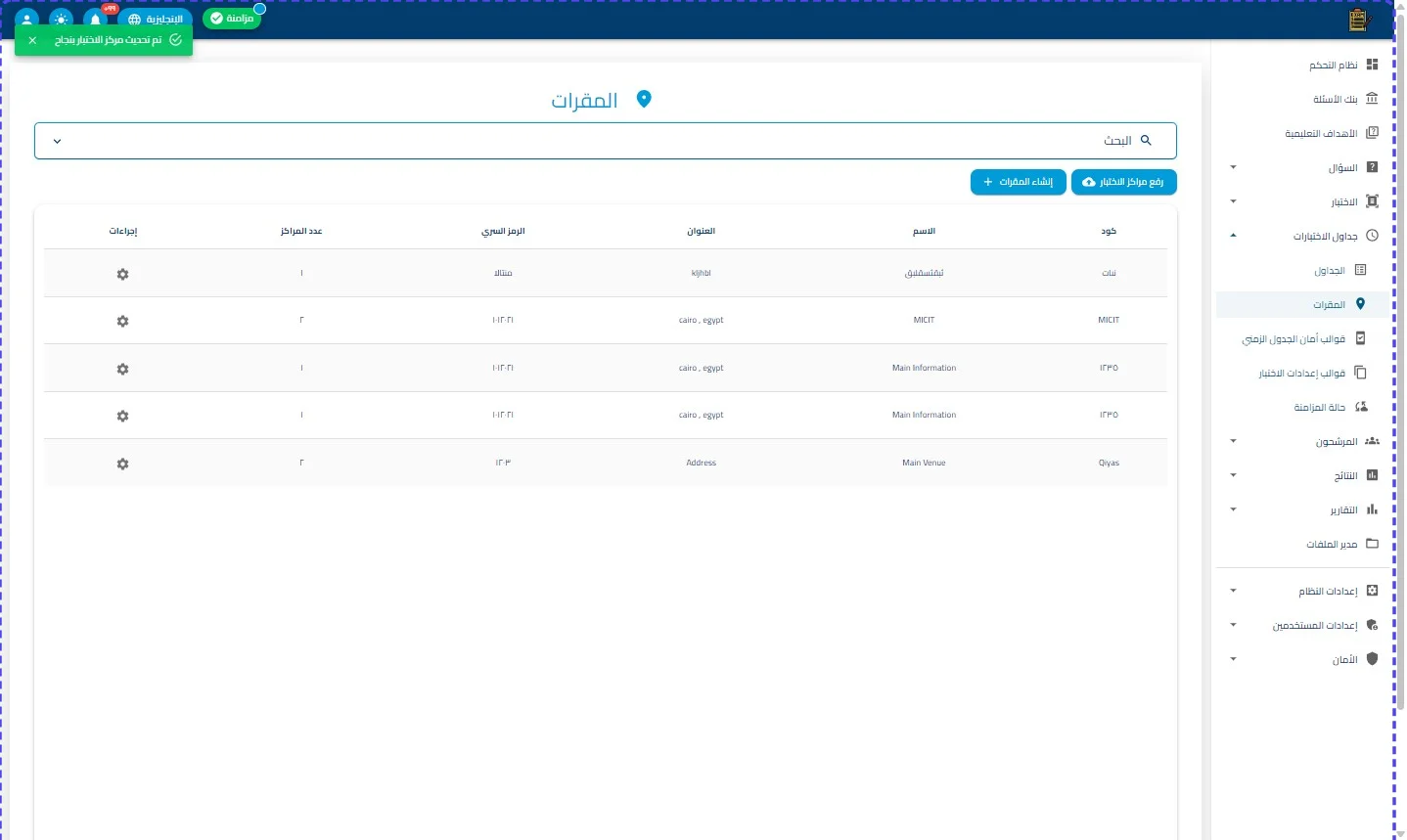Expand the النتائج results section
This screenshot has width=1407, height=840.
pos(1303,475)
